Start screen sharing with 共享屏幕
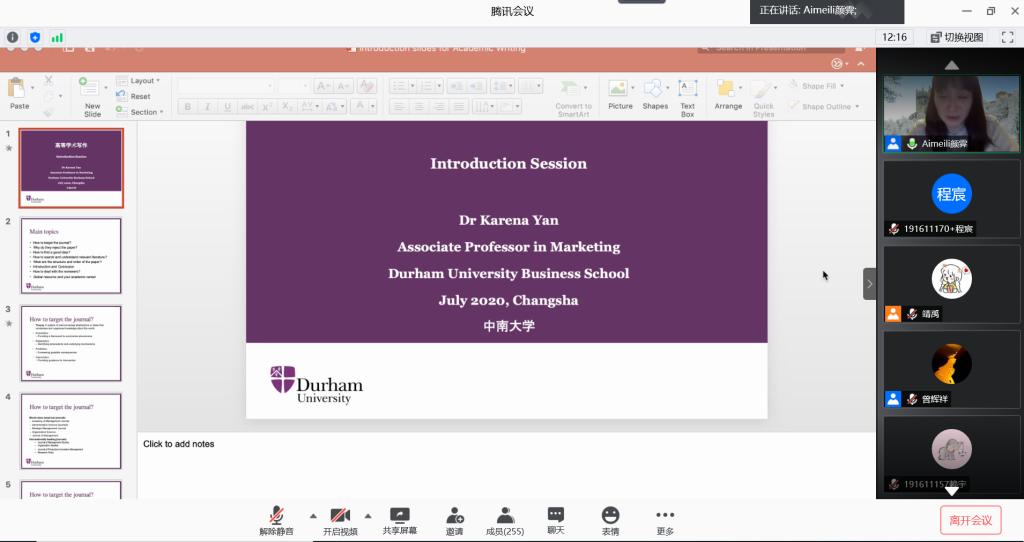Image resolution: width=1024 pixels, height=542 pixels. point(400,520)
